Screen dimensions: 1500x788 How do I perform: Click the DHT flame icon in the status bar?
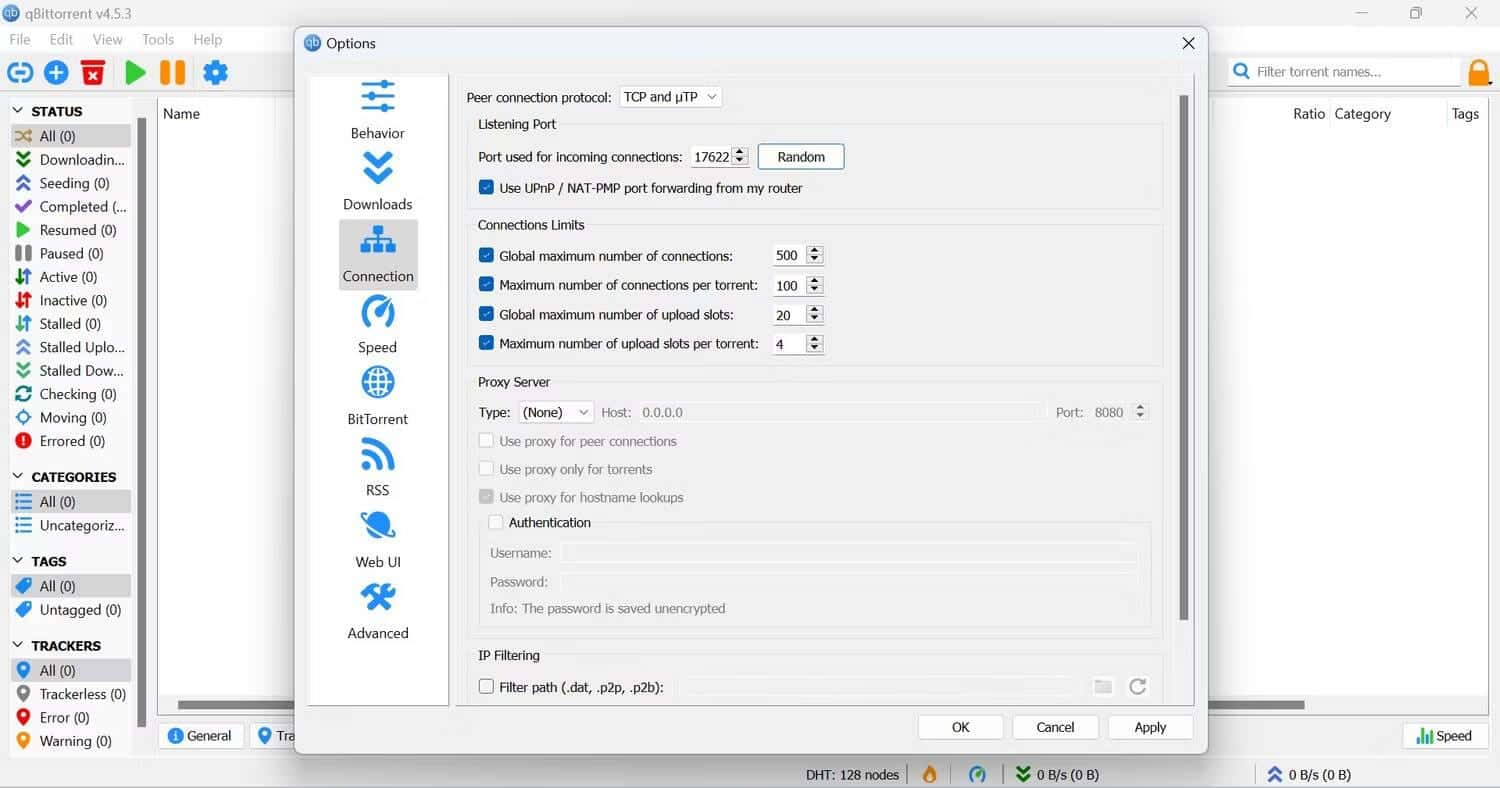(x=928, y=773)
